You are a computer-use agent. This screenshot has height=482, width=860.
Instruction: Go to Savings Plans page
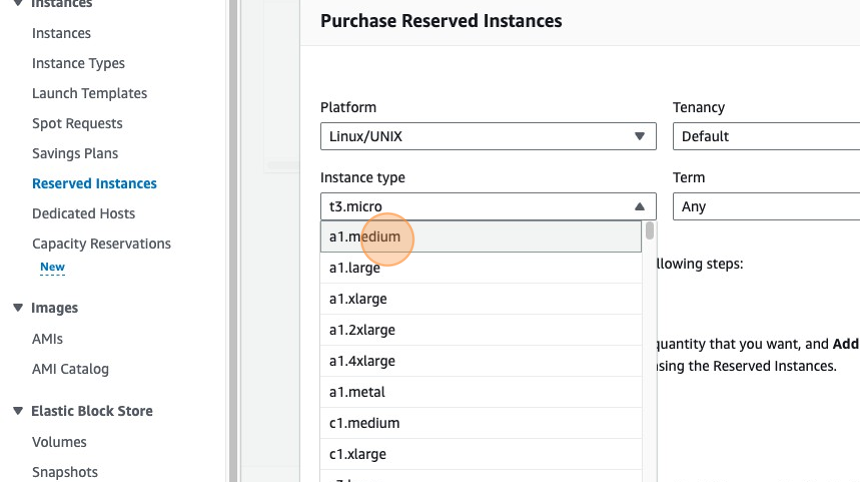coord(75,153)
